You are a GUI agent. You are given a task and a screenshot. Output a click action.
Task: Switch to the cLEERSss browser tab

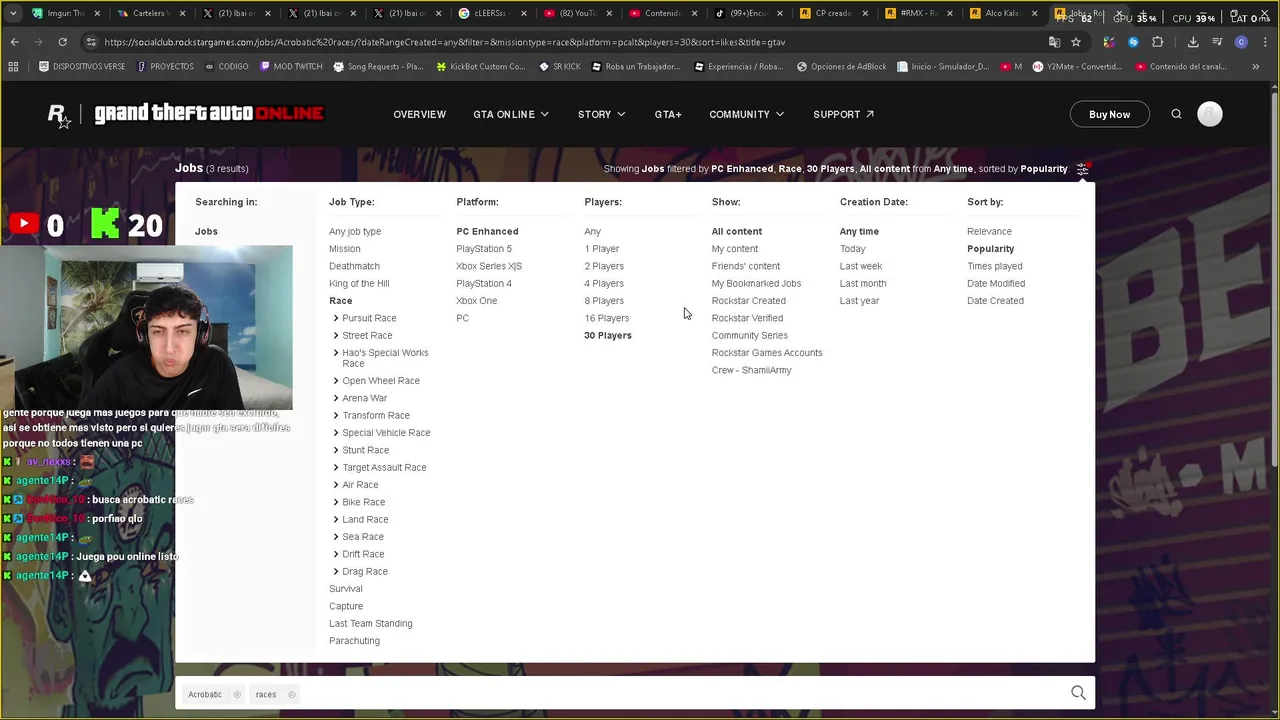click(491, 14)
